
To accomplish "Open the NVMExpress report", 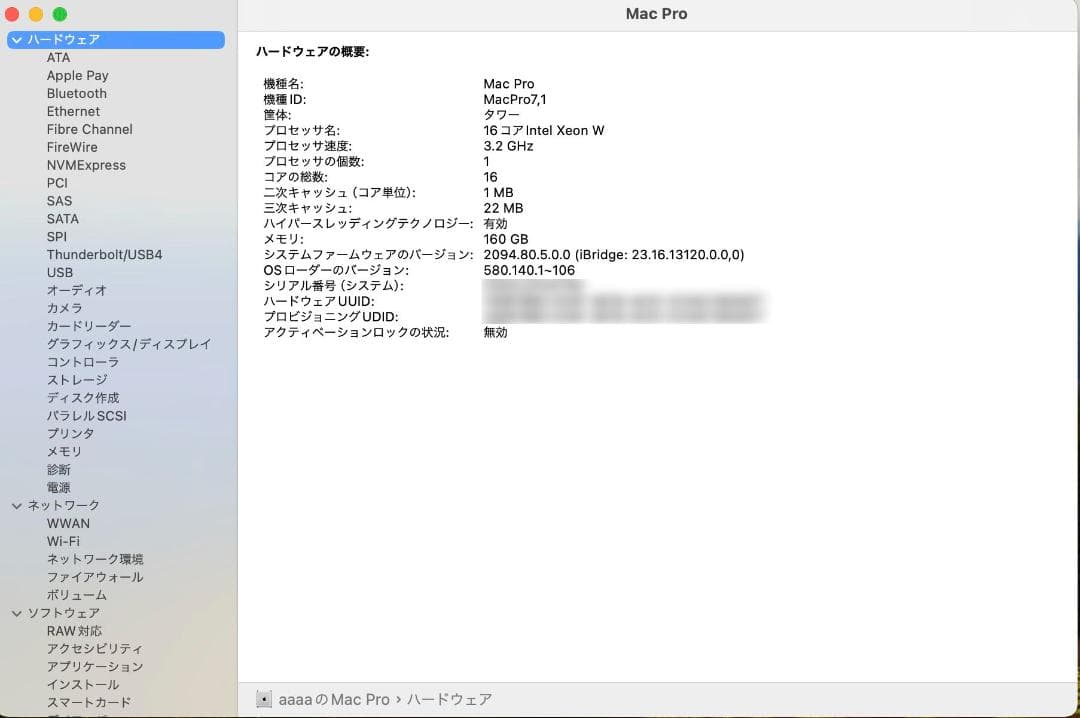I will [86, 165].
